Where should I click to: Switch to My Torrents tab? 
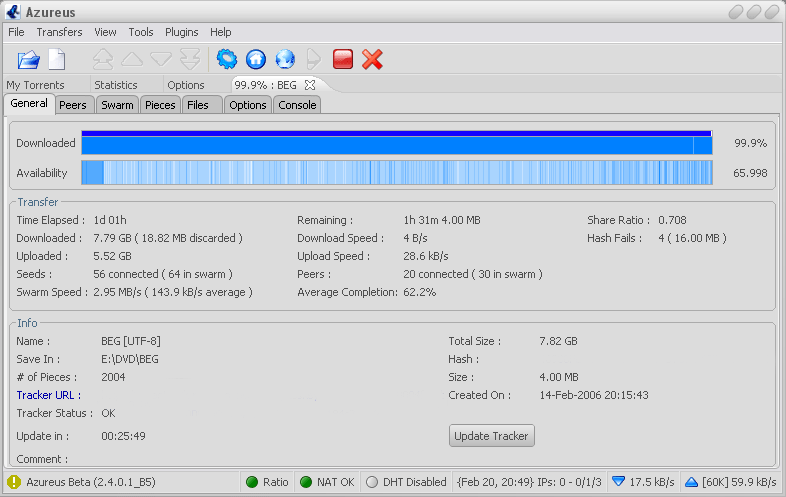point(36,85)
